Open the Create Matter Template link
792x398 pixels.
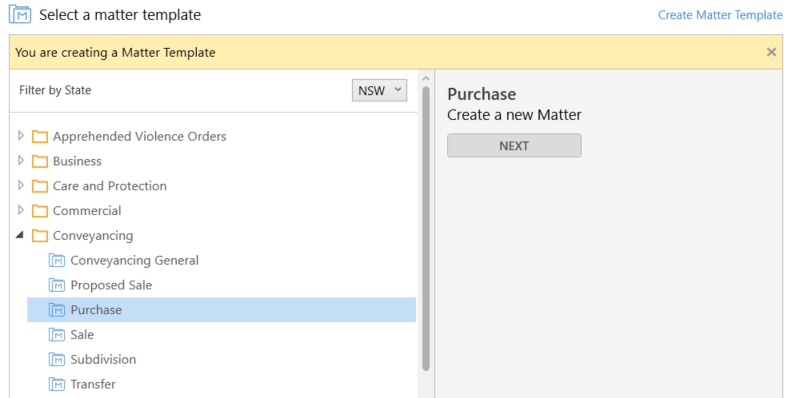click(720, 15)
